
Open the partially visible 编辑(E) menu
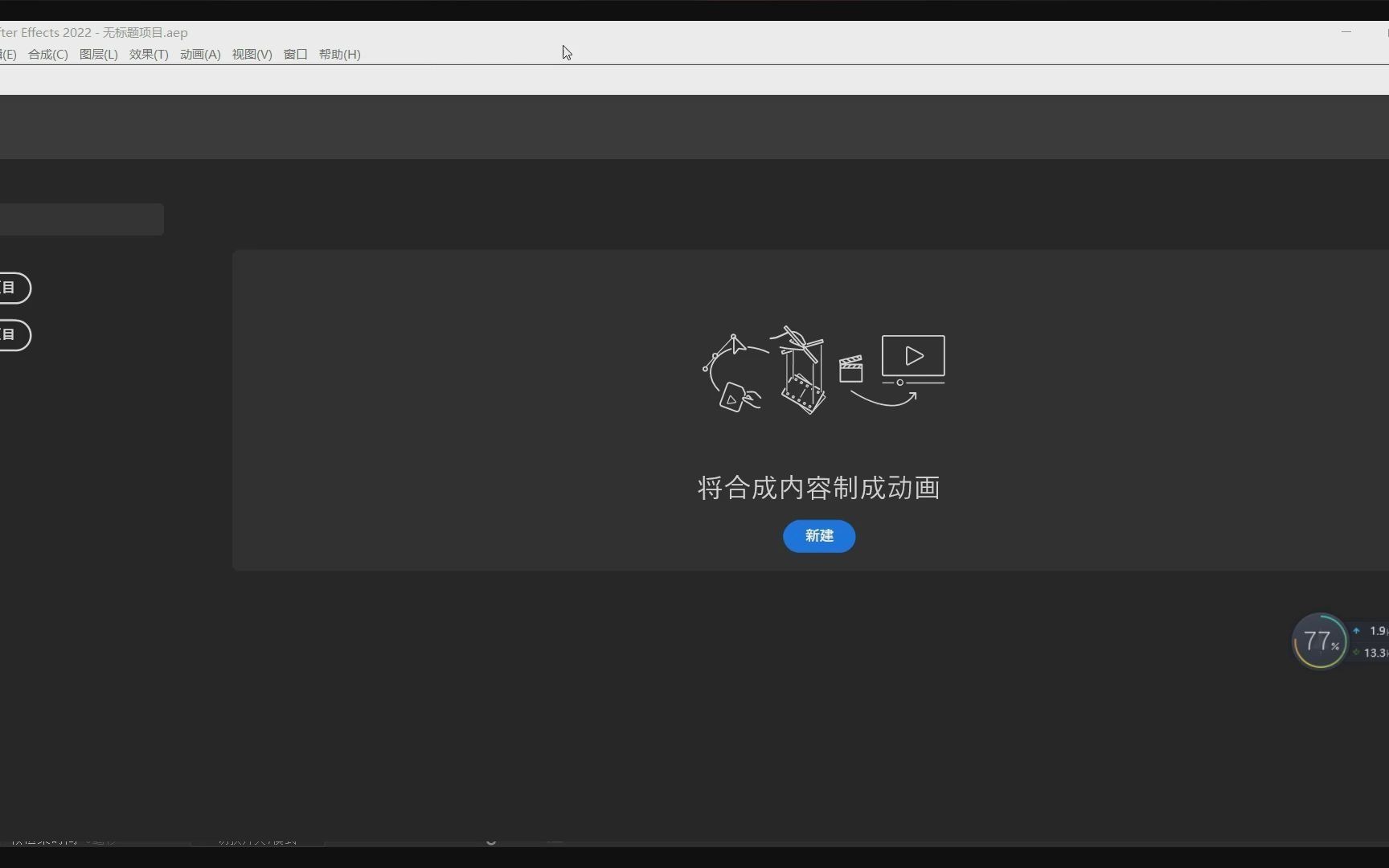[6, 54]
